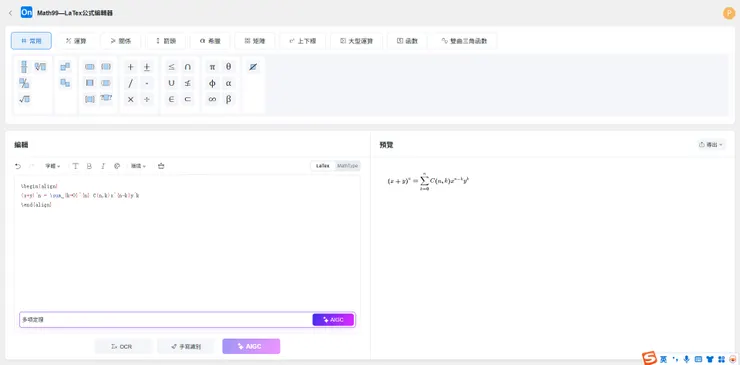Insert the subscript template
Screen dimensions: 740x365
tap(65, 83)
